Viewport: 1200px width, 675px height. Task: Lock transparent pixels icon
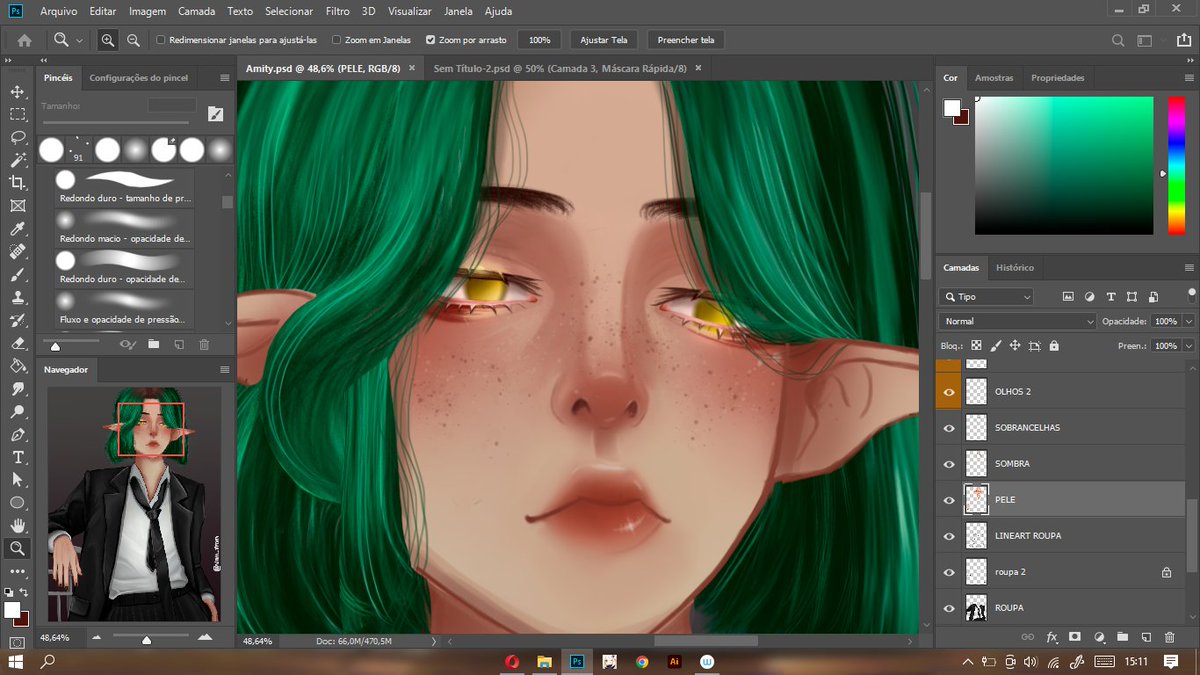click(x=976, y=345)
